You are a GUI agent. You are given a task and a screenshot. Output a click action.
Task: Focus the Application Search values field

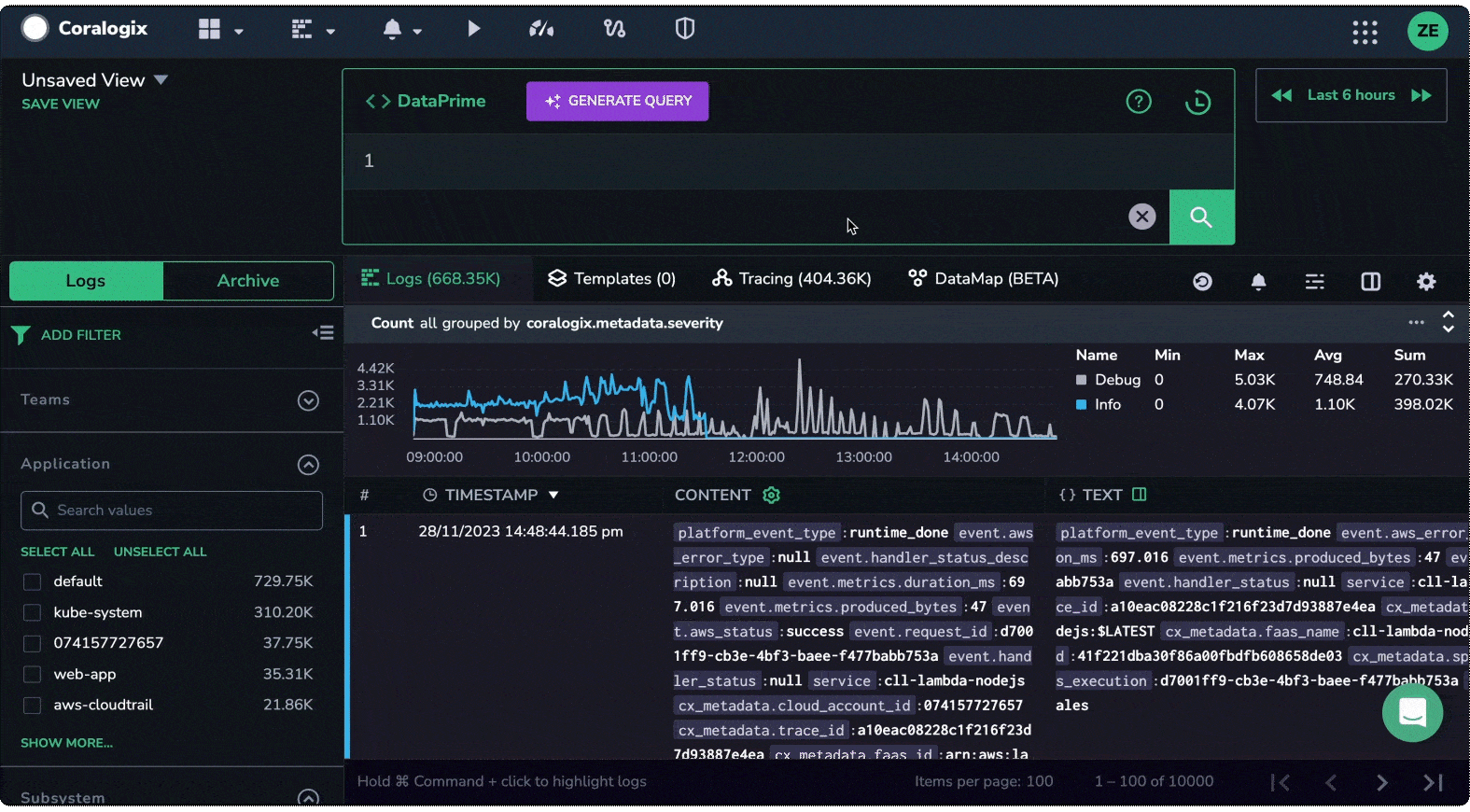pyautogui.click(x=172, y=511)
